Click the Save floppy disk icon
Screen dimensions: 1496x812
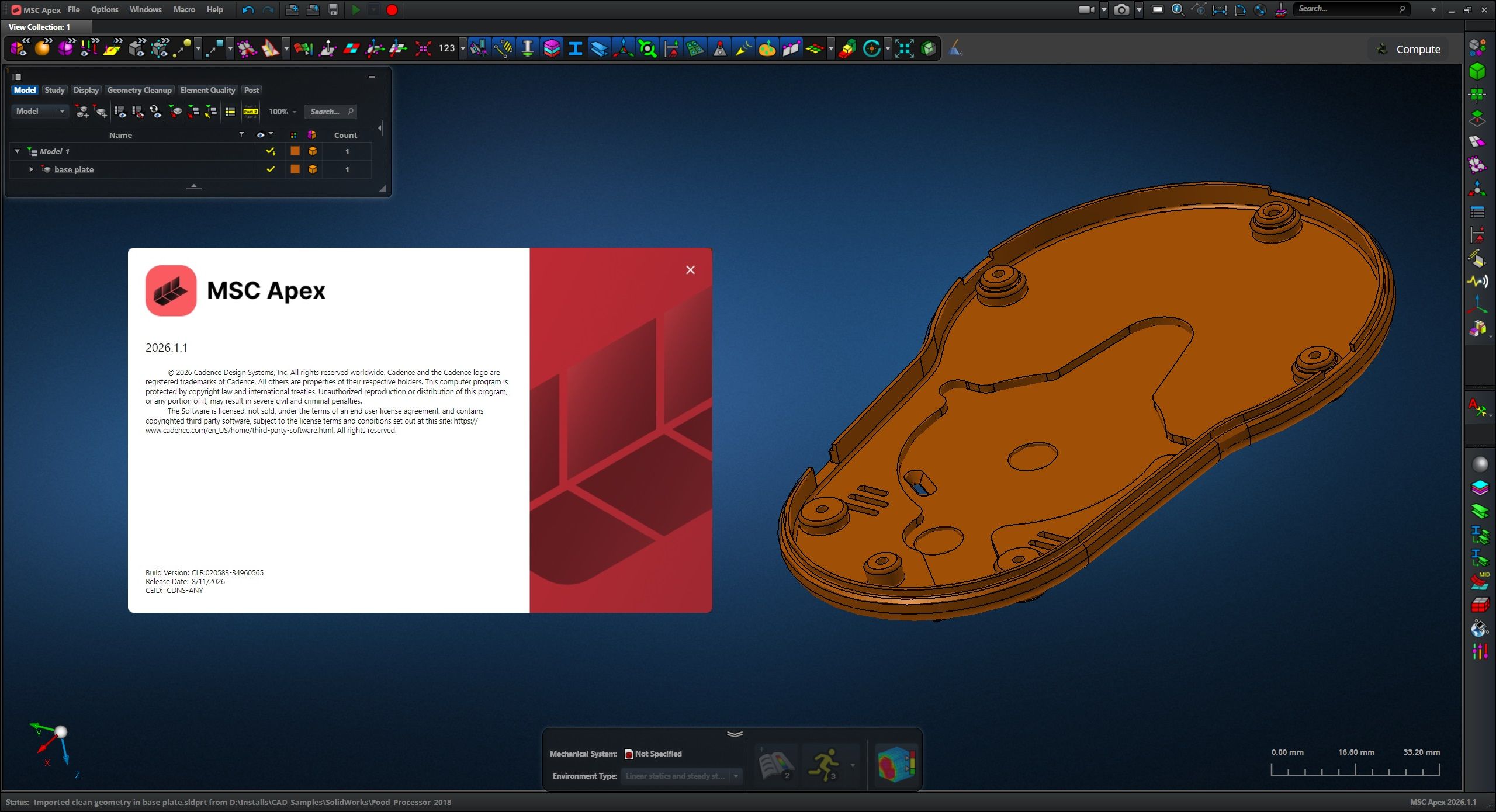[x=333, y=10]
